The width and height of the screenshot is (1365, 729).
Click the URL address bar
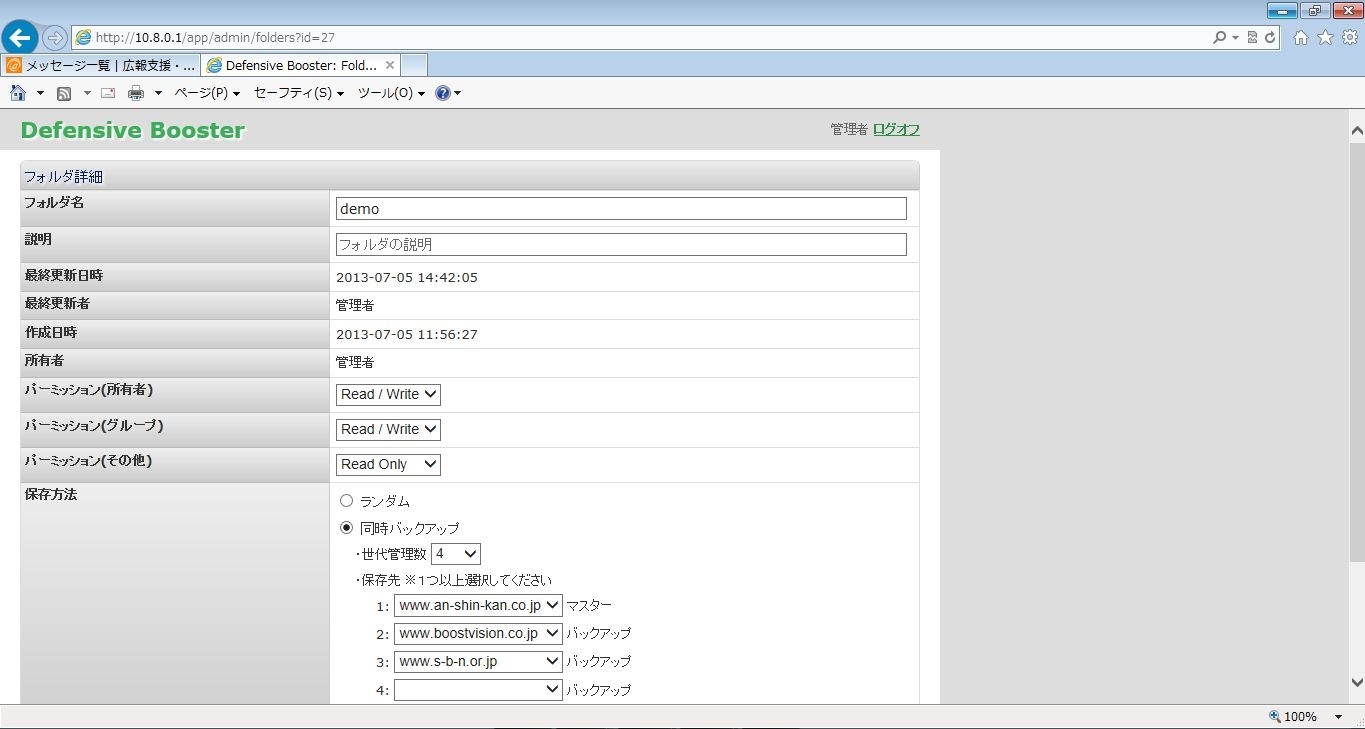click(640, 38)
